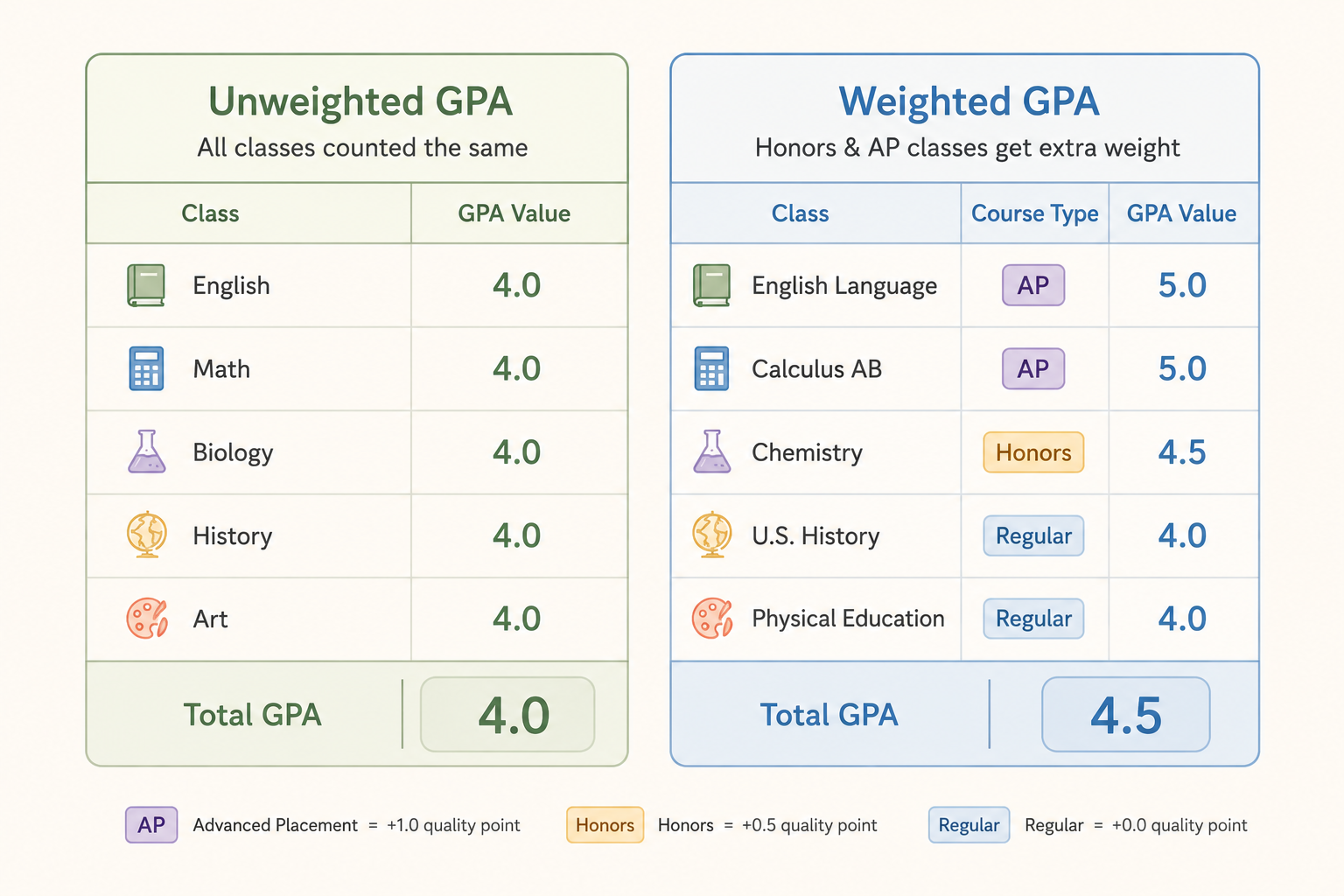Click the Honors badge in the bottom legend
The height and width of the screenshot is (896, 1344).
(605, 825)
